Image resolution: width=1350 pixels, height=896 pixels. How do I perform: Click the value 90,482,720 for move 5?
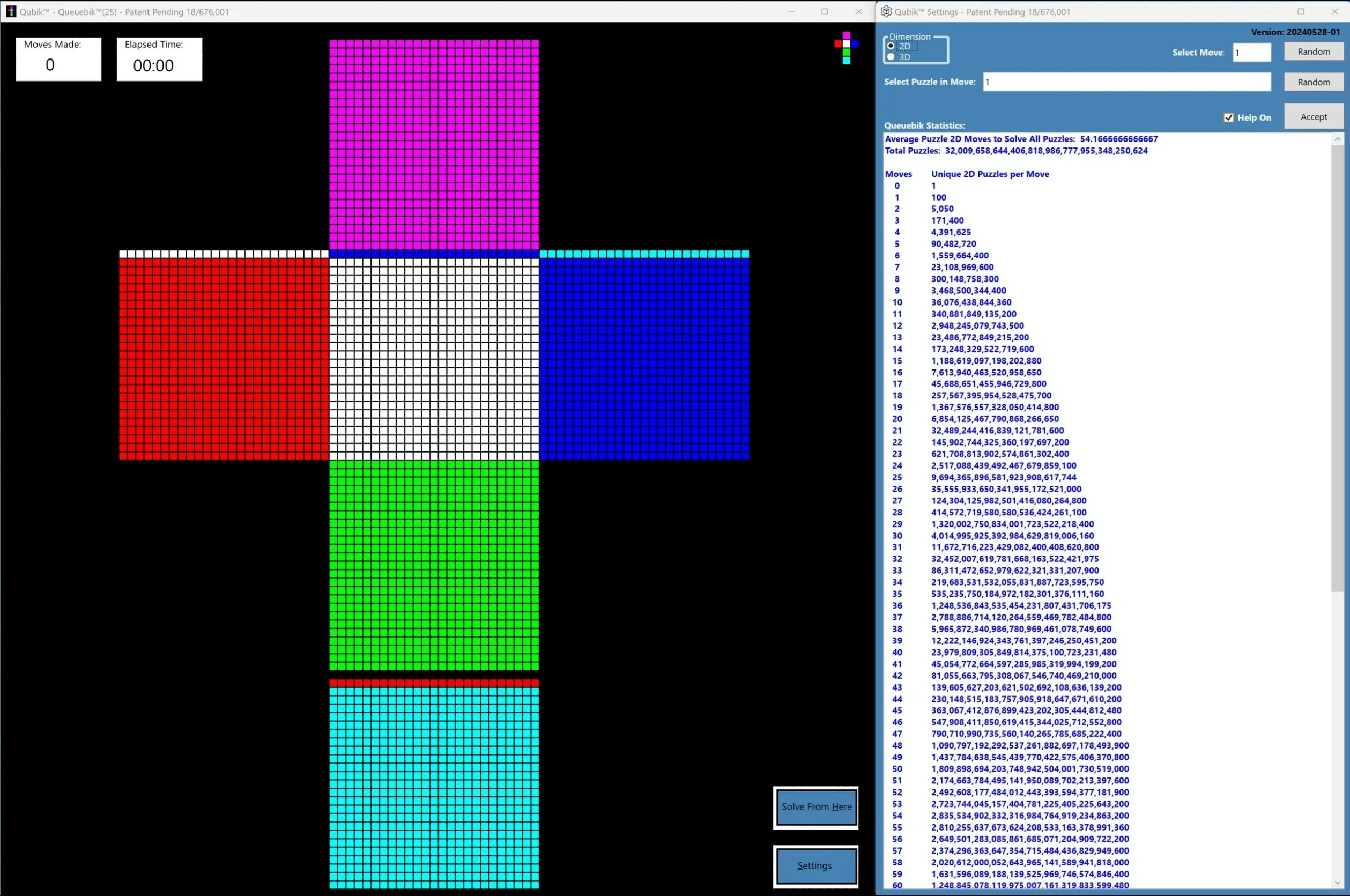click(953, 244)
